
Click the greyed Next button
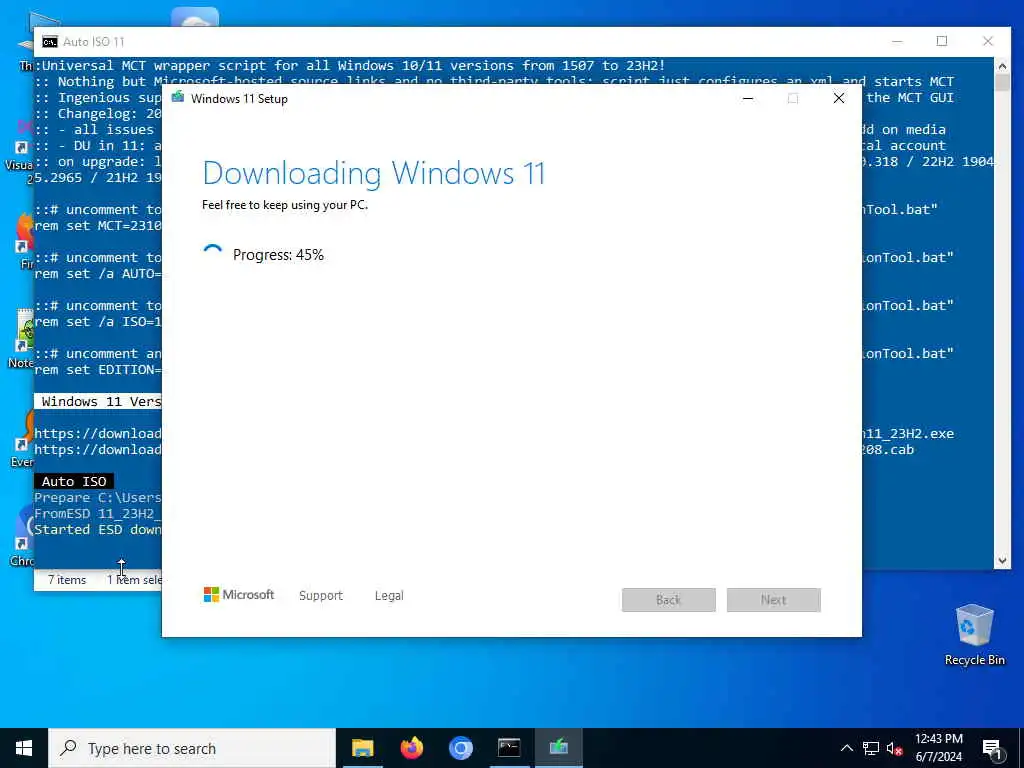click(x=774, y=600)
